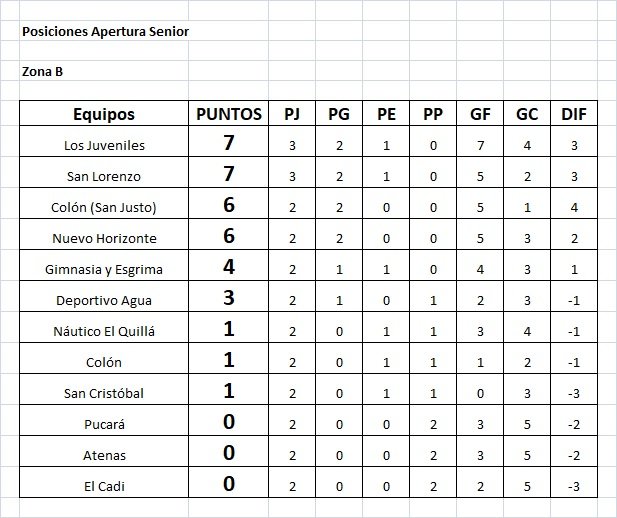Image resolution: width=617 pixels, height=518 pixels.
Task: Select the Deportivo Agua points value 3
Action: [x=229, y=296]
